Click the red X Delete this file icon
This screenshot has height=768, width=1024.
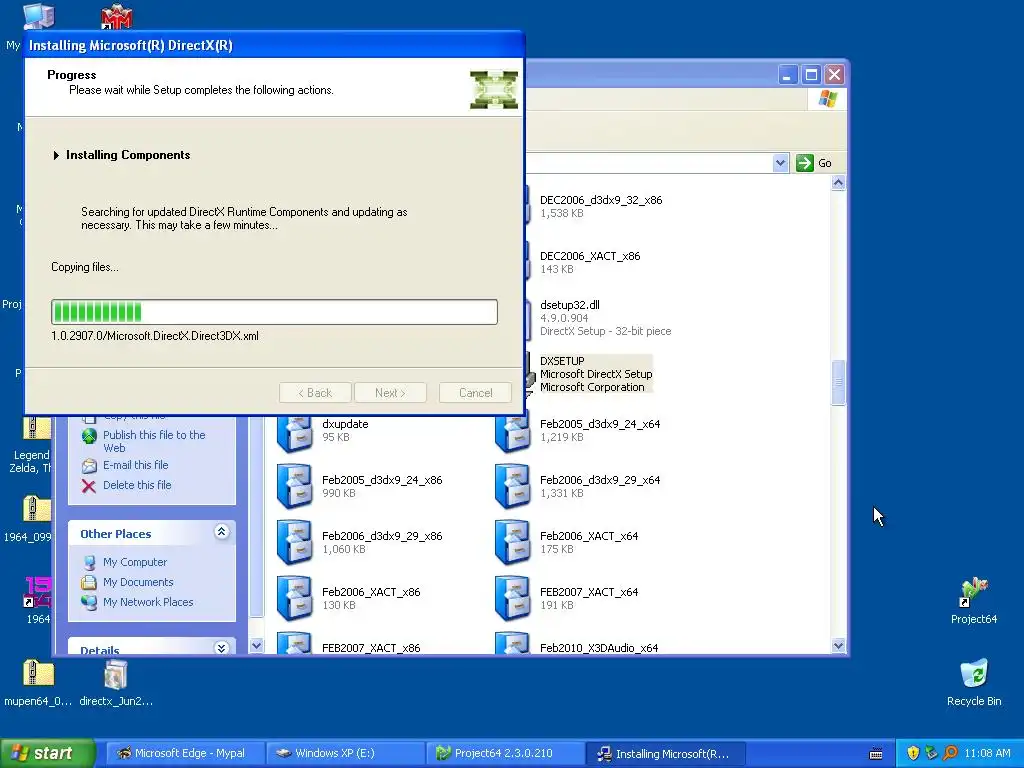pyautogui.click(x=89, y=485)
